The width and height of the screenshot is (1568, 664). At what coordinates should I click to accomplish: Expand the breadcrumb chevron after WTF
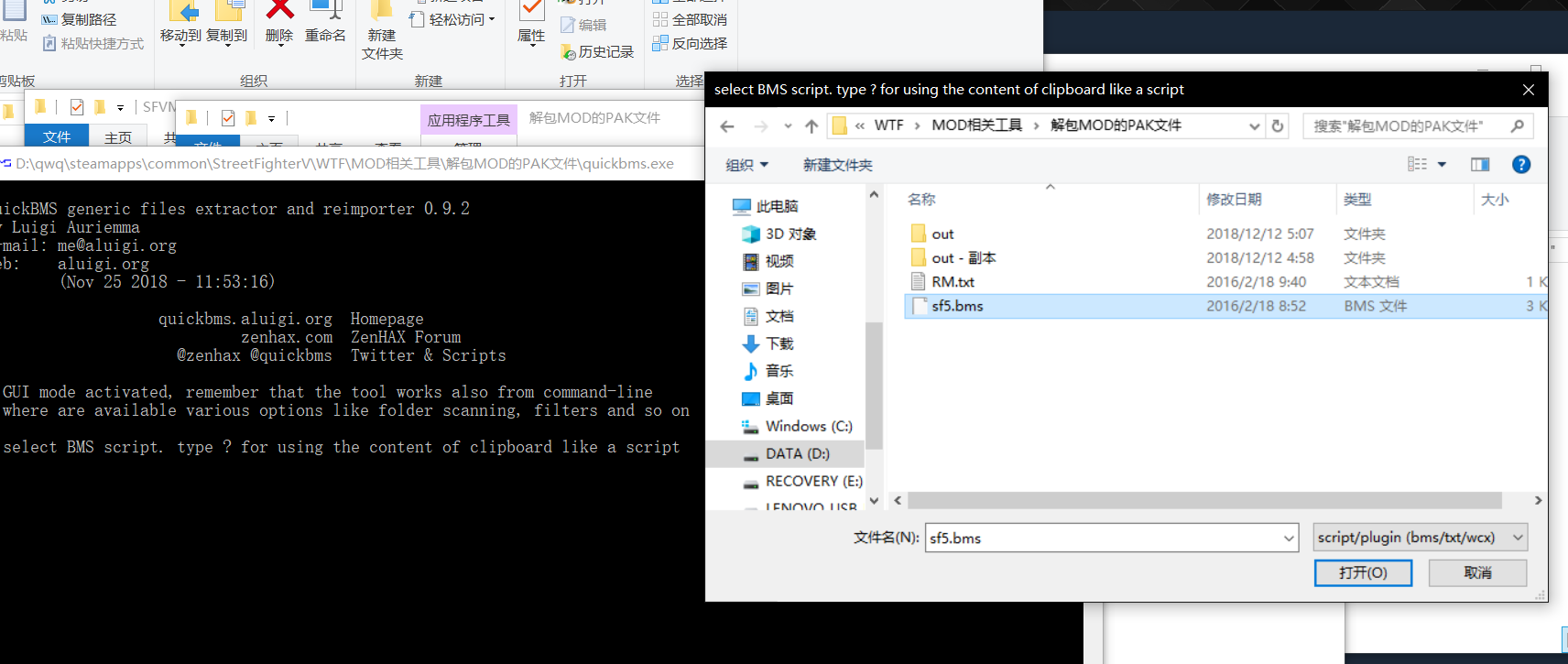(917, 126)
